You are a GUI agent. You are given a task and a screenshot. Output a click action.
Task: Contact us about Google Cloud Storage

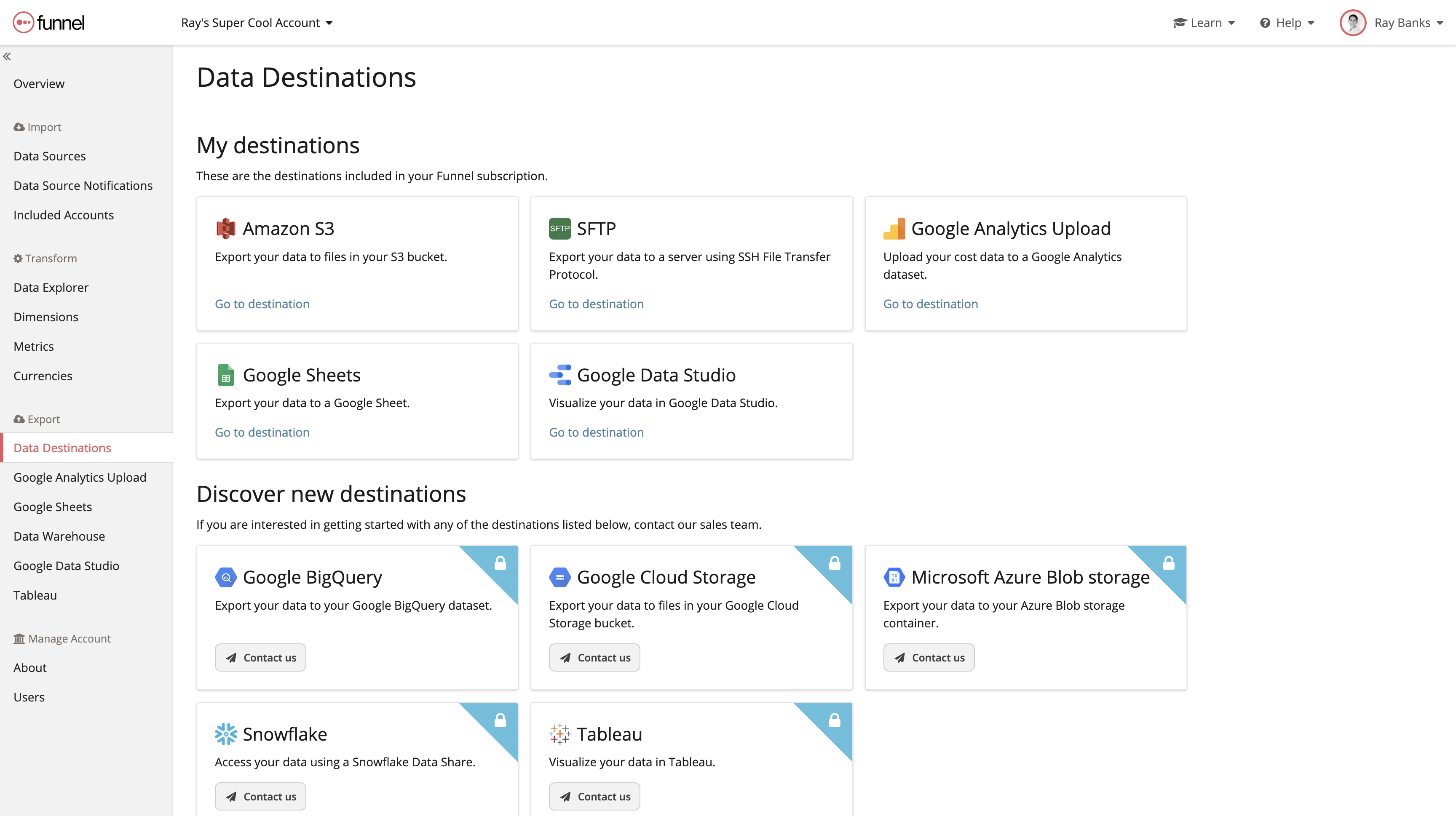click(x=594, y=657)
